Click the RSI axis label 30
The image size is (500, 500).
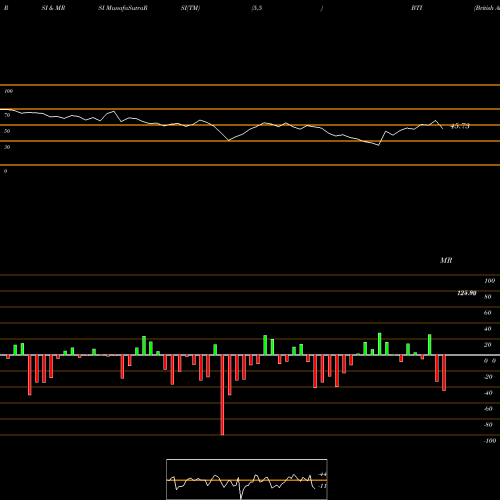(x=7, y=147)
